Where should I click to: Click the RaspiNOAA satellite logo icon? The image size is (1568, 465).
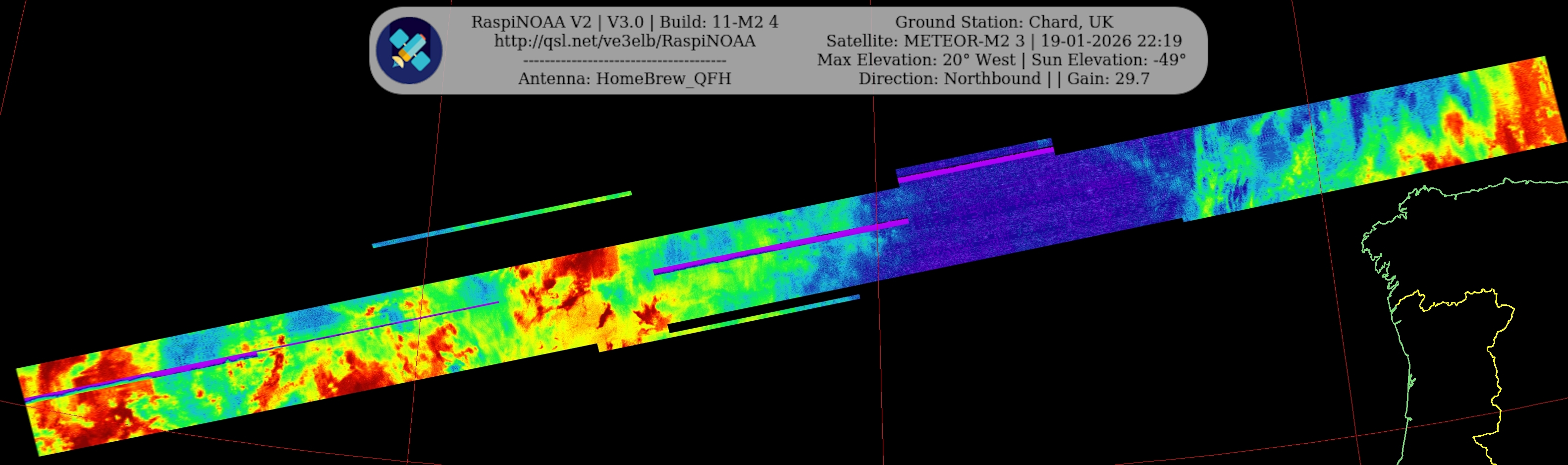(x=409, y=51)
